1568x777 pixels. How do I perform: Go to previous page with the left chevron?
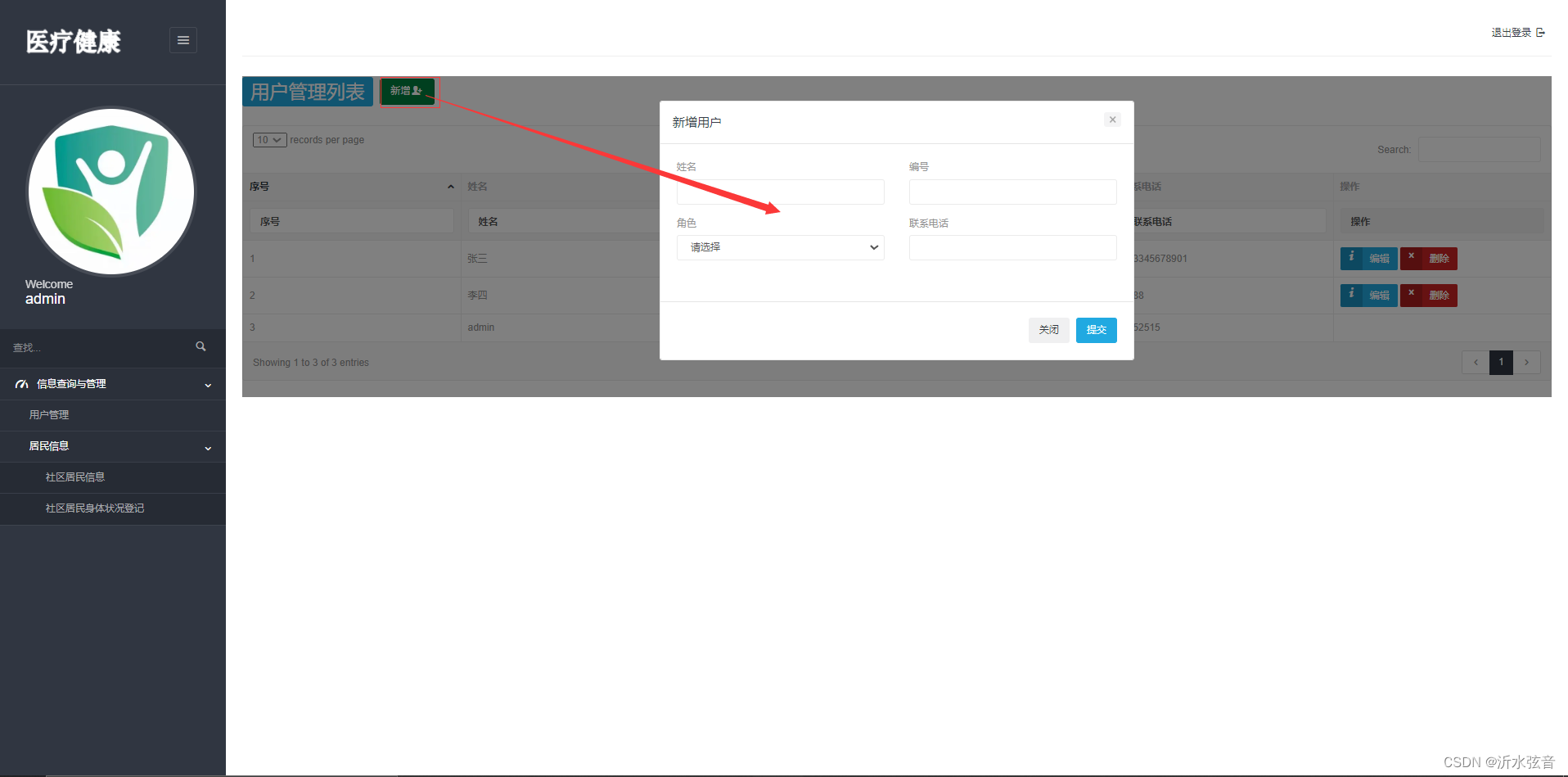point(1476,363)
